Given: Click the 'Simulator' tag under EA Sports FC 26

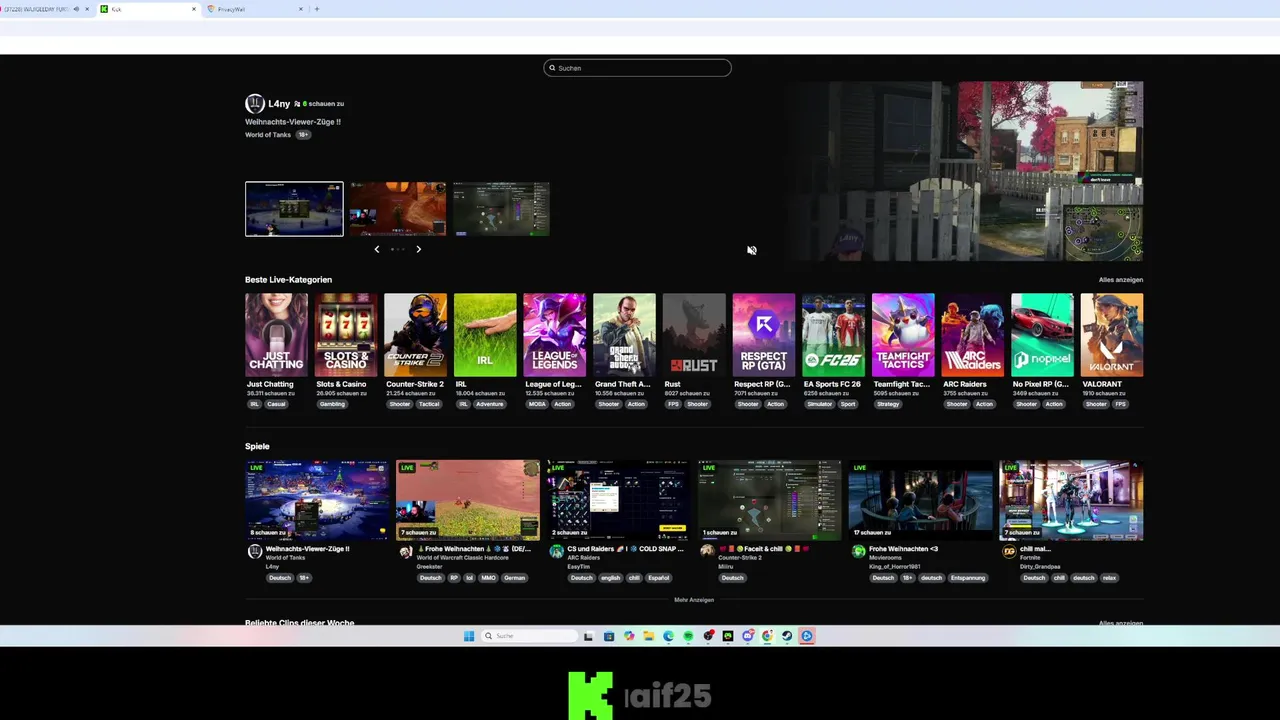Looking at the screenshot, I should coord(819,404).
